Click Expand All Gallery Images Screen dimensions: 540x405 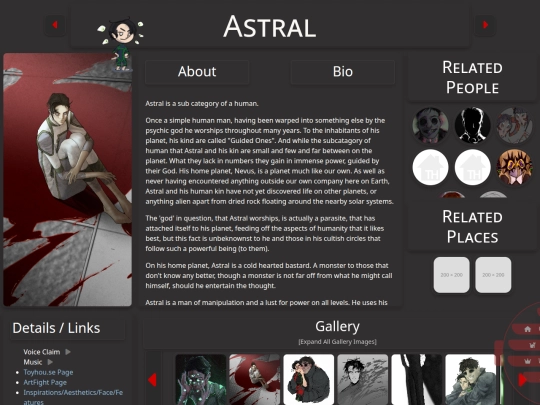[x=338, y=342]
